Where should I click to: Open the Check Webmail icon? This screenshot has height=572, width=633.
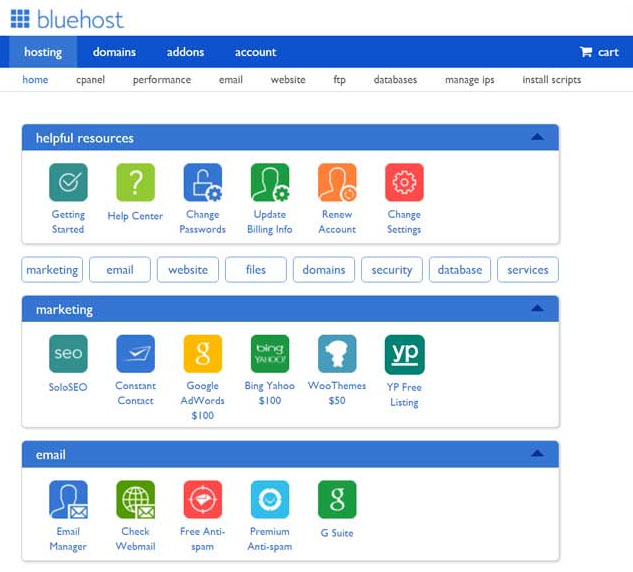(x=135, y=499)
